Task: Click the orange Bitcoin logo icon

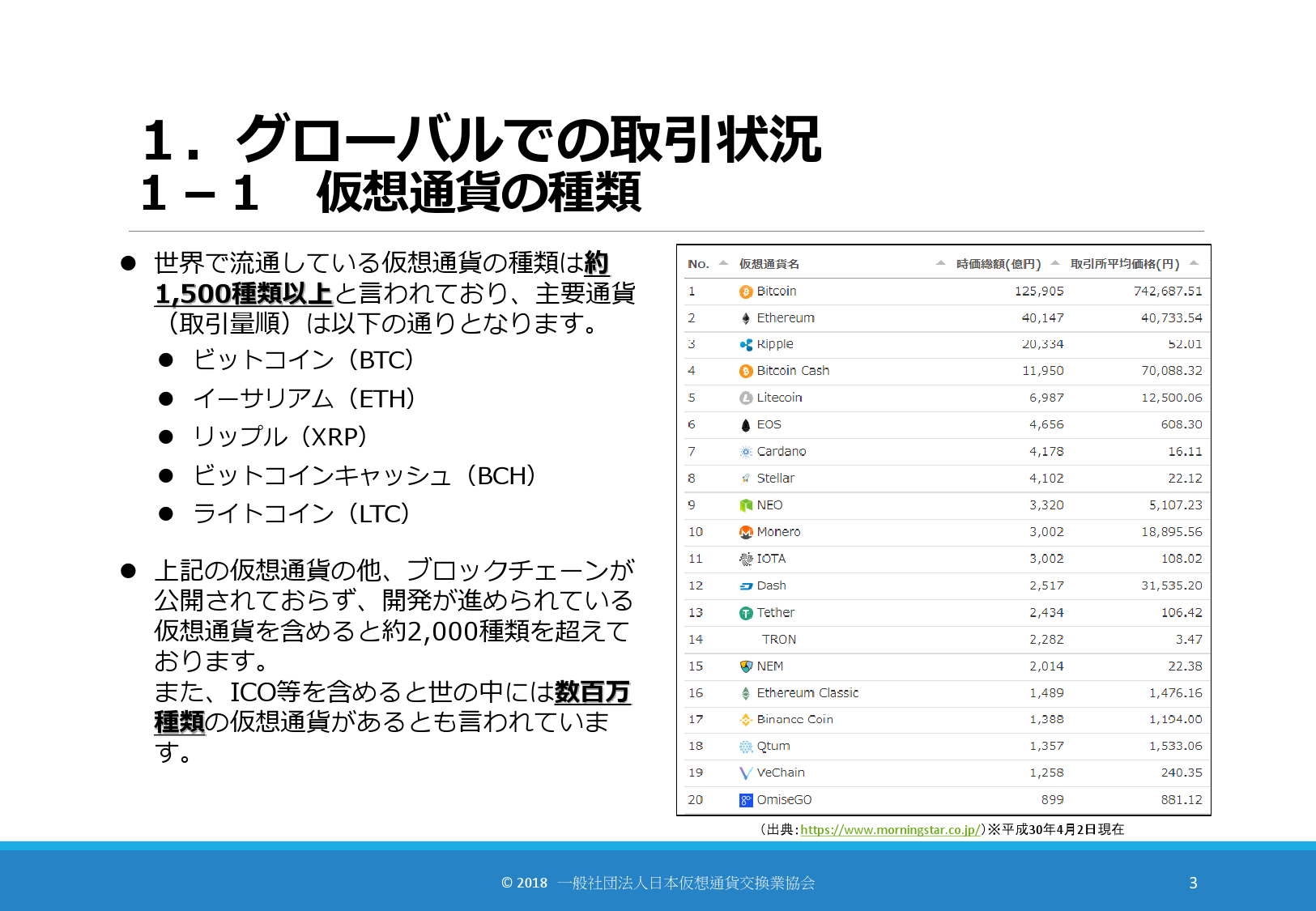Action: (x=746, y=292)
